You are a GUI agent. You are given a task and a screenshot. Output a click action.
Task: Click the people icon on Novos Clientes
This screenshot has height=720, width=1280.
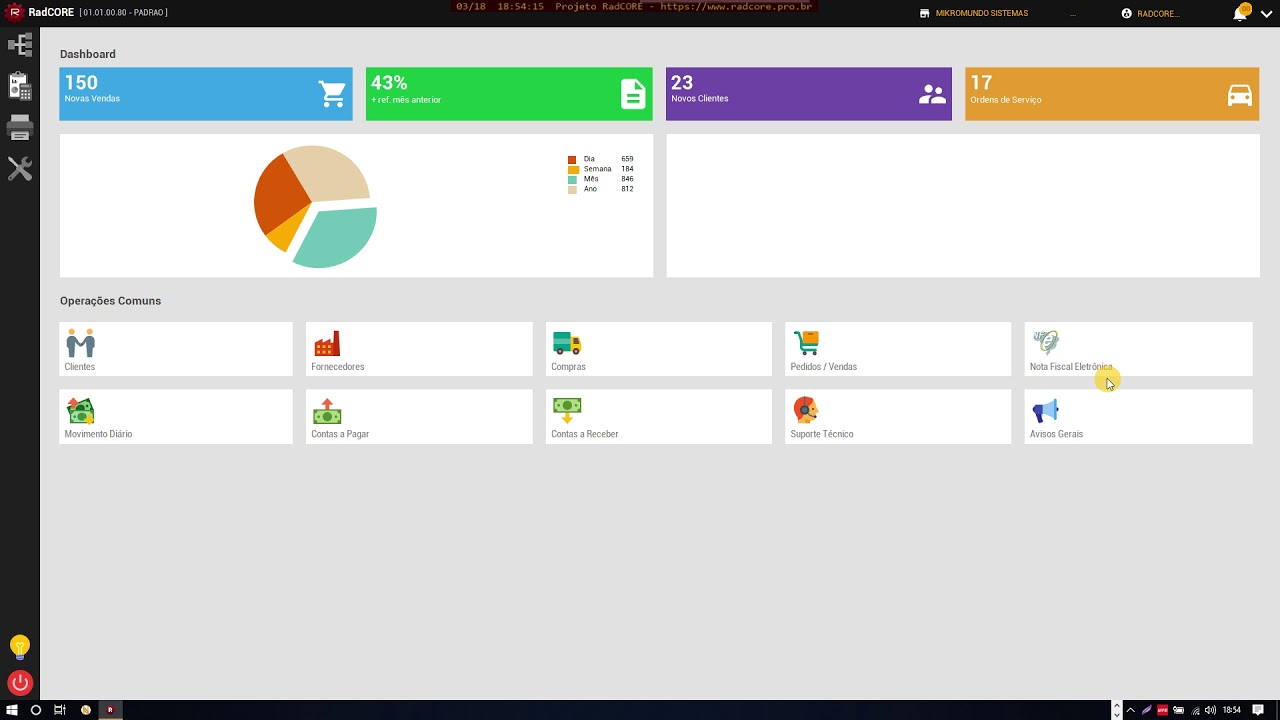pos(932,95)
